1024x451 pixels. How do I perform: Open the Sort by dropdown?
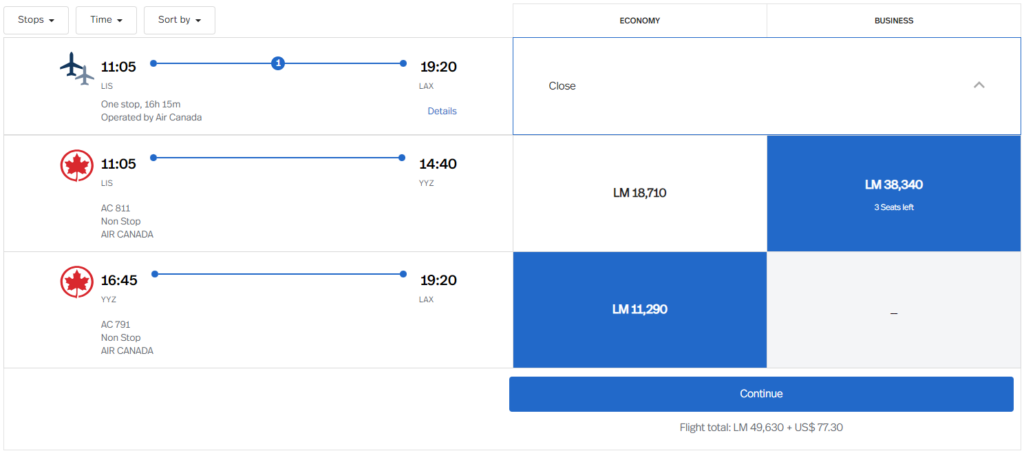[179, 20]
